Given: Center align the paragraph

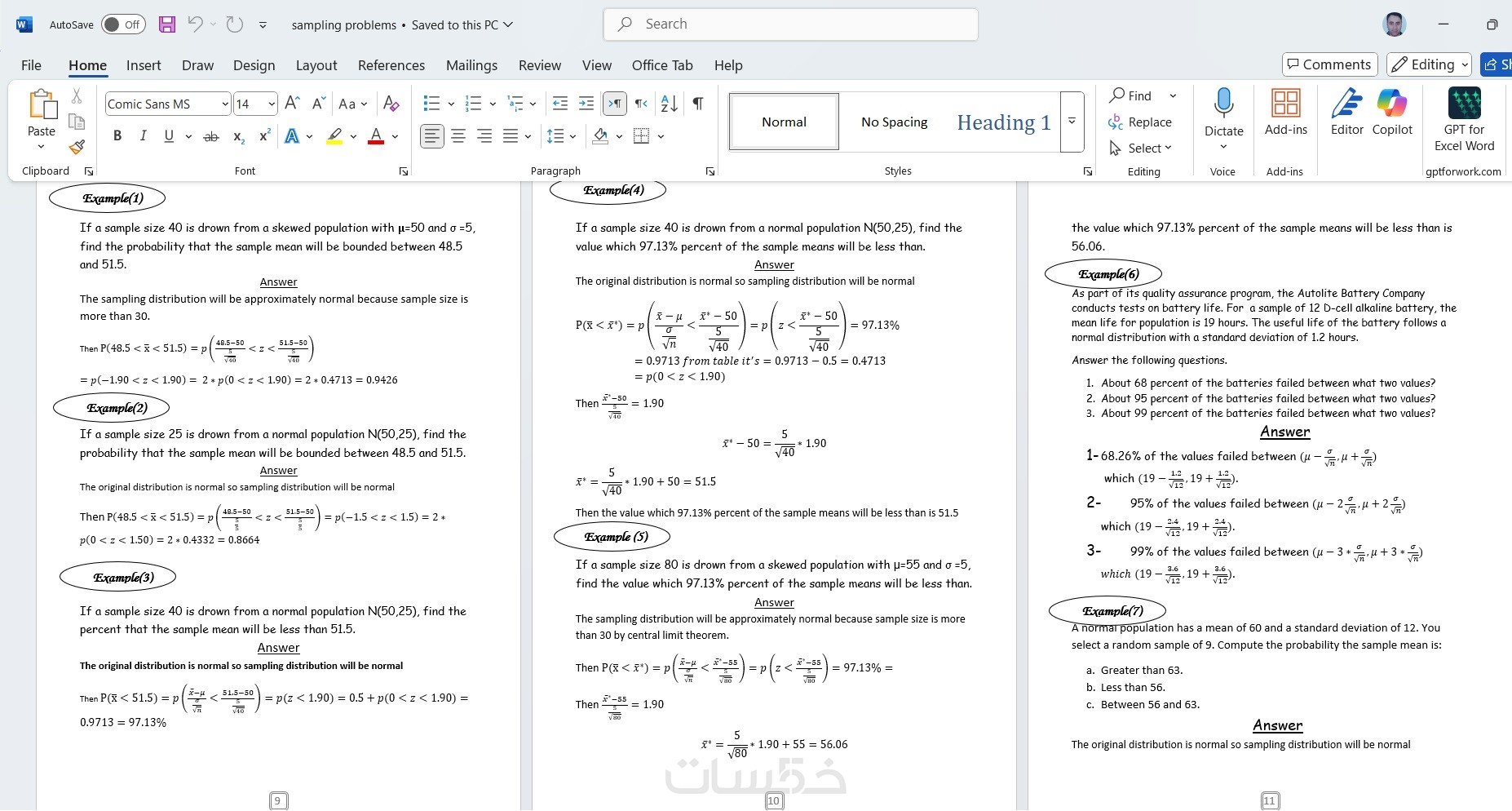Looking at the screenshot, I should tap(458, 136).
